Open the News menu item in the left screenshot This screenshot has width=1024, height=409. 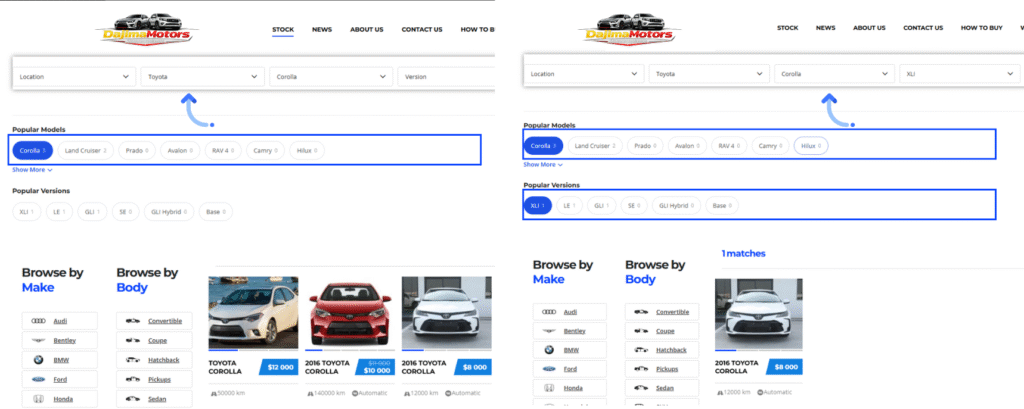tap(321, 30)
